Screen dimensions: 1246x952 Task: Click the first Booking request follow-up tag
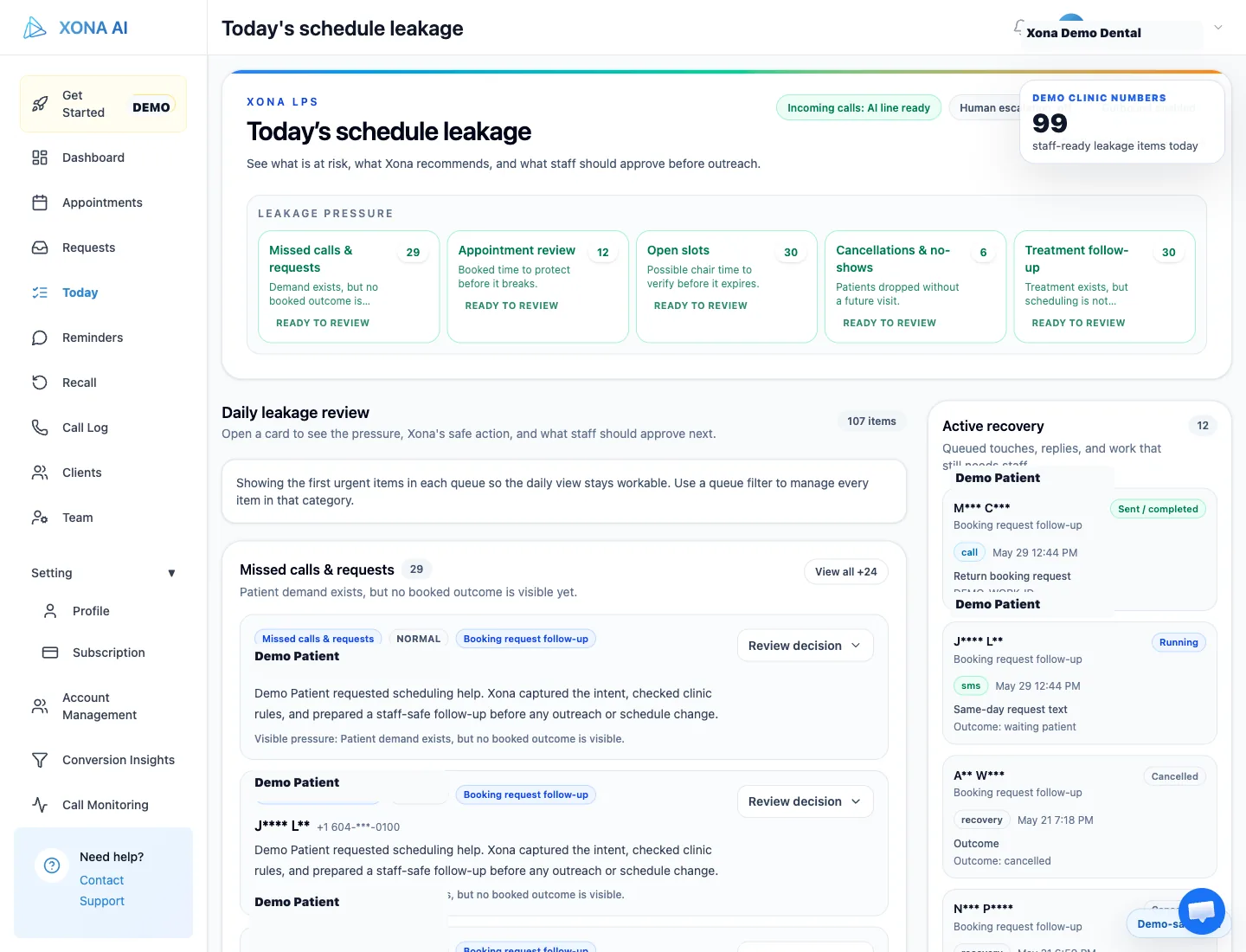[x=525, y=639]
